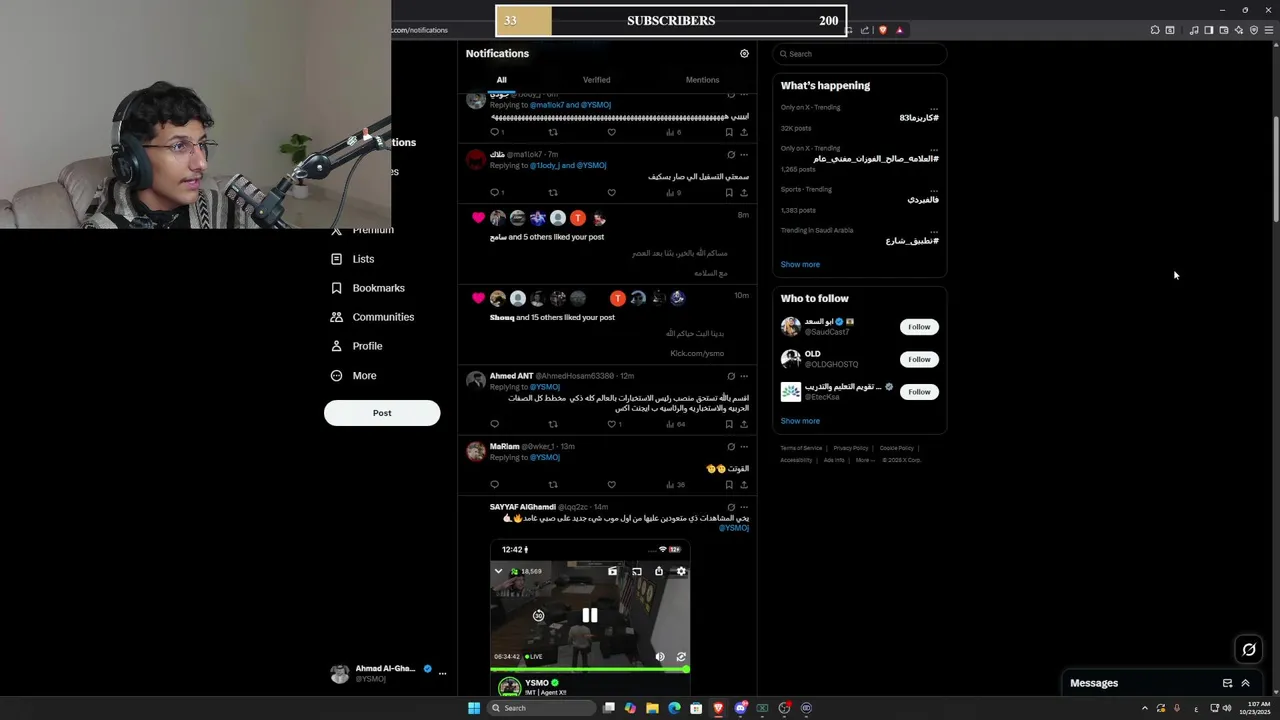Open Discord from the taskbar
Screen dimensions: 1280x720
coord(740,708)
